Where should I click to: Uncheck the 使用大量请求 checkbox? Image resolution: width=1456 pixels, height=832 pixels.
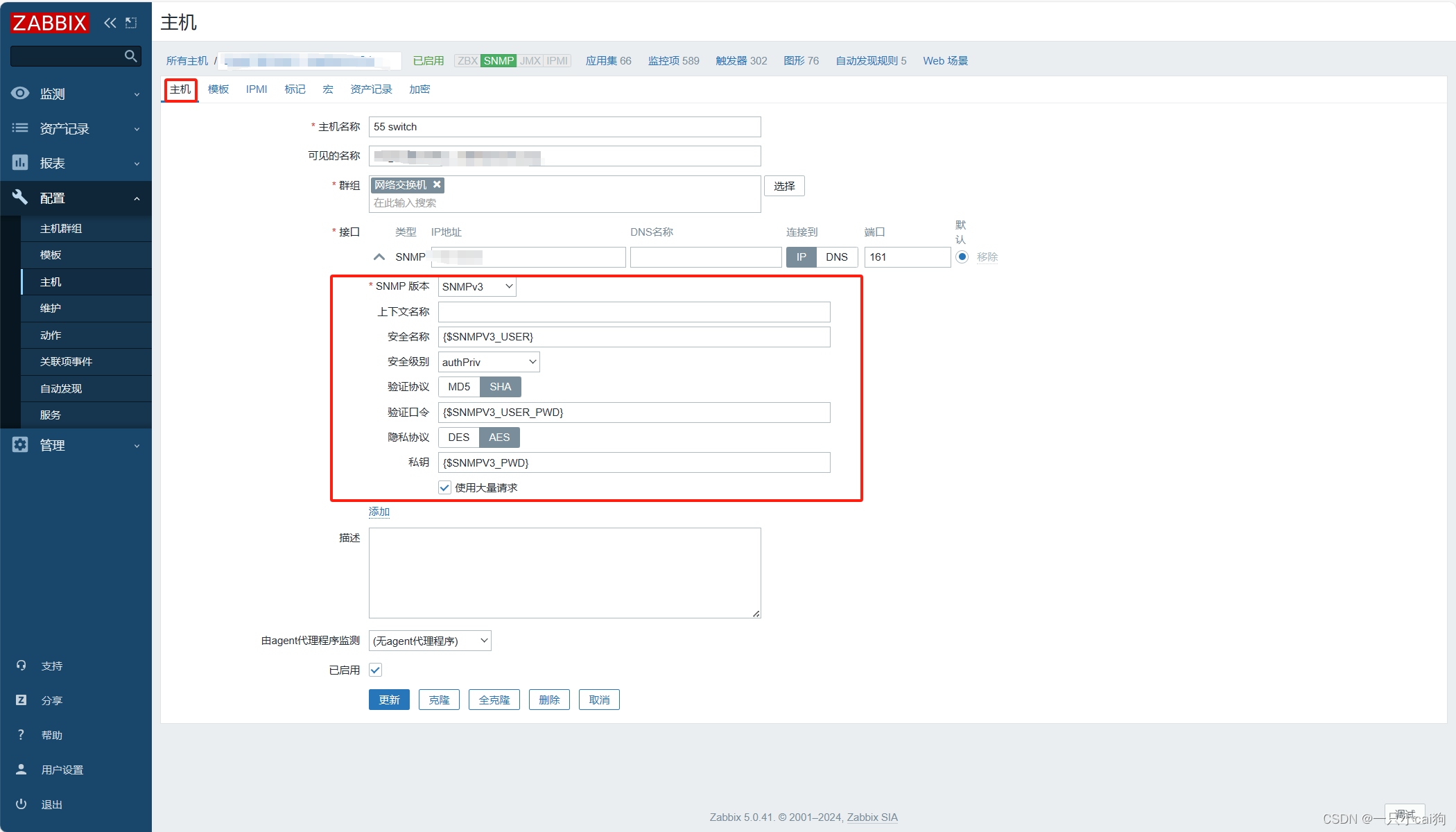tap(444, 487)
